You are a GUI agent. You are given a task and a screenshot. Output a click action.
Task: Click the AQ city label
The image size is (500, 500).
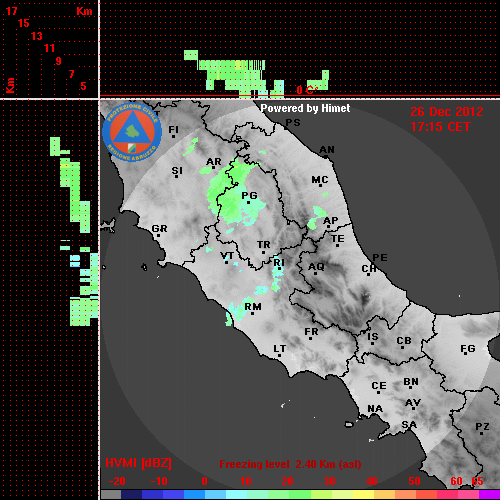(x=316, y=267)
